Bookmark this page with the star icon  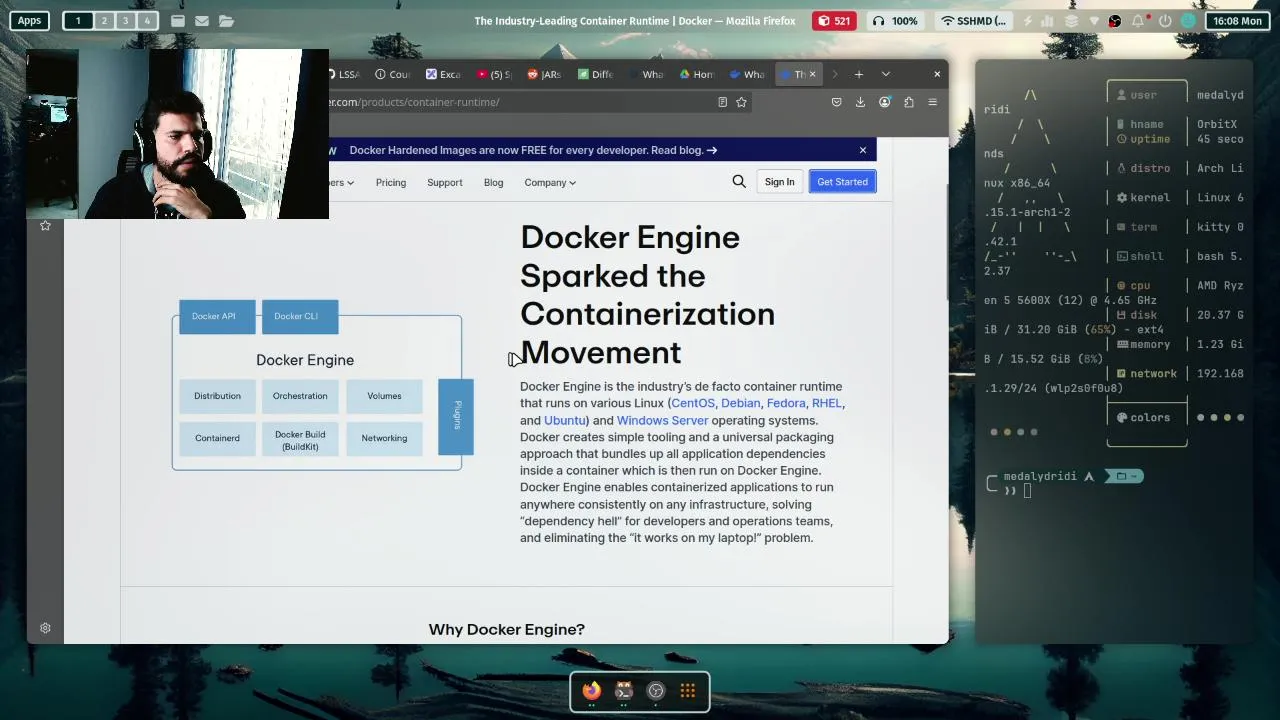point(741,102)
